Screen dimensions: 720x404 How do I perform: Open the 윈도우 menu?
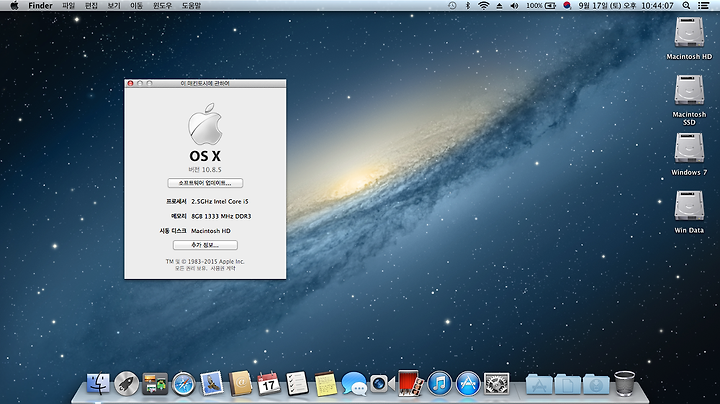point(163,6)
